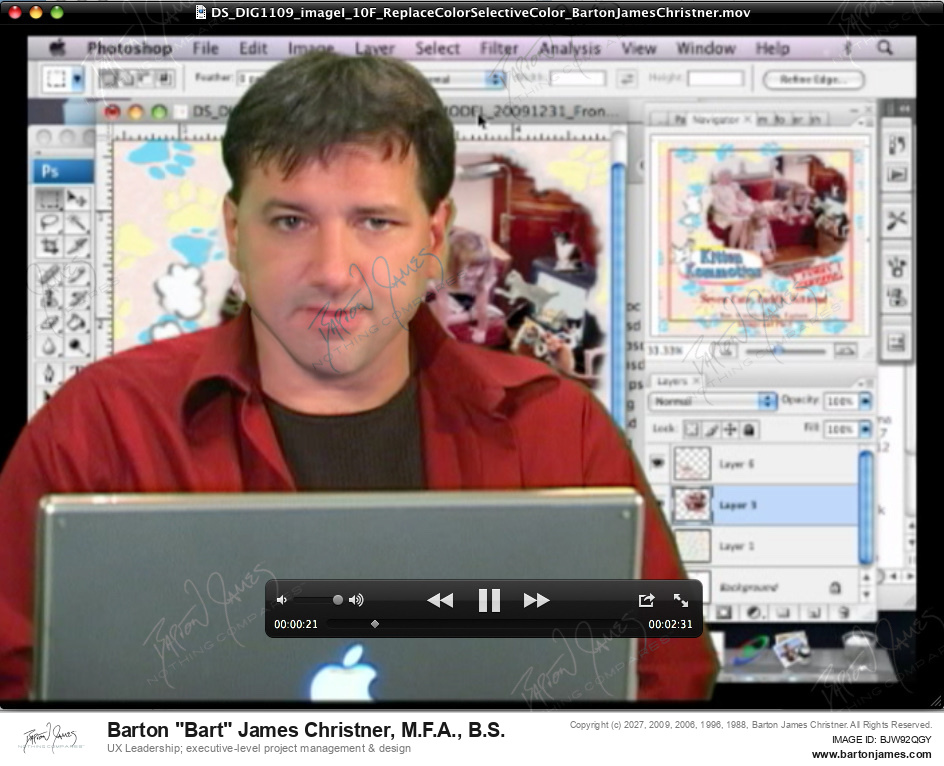Image resolution: width=944 pixels, height=766 pixels.
Task: Enter fullscreen with the expand arrows icon
Action: coord(681,600)
